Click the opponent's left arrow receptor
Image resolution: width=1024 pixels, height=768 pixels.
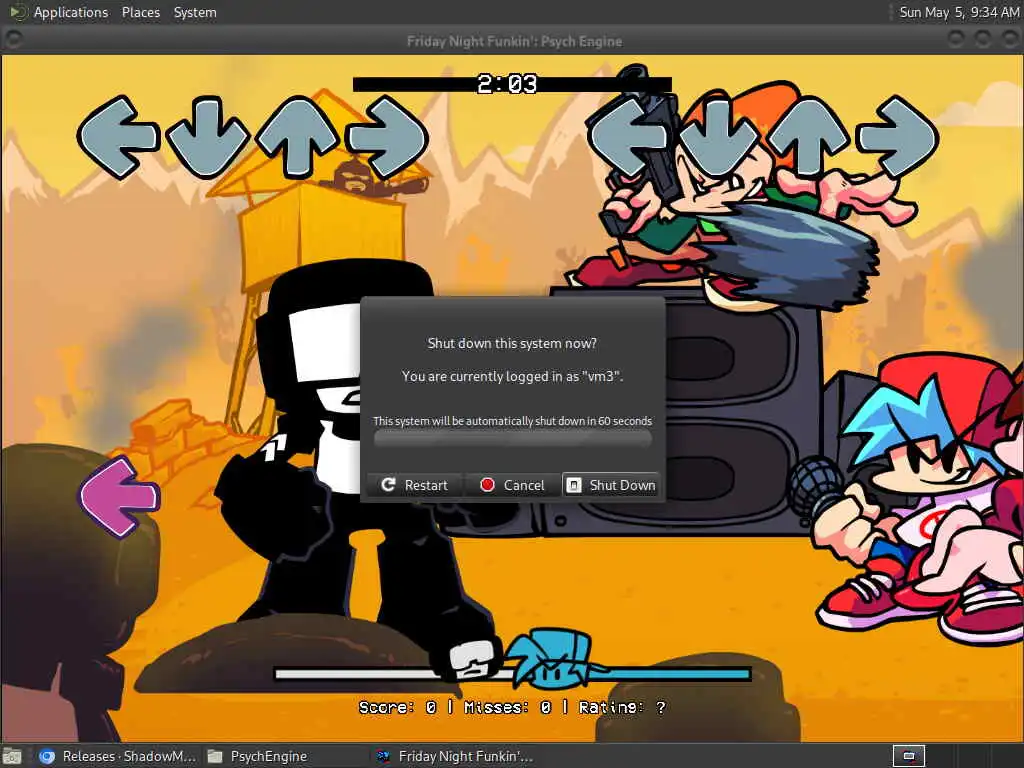[x=118, y=137]
